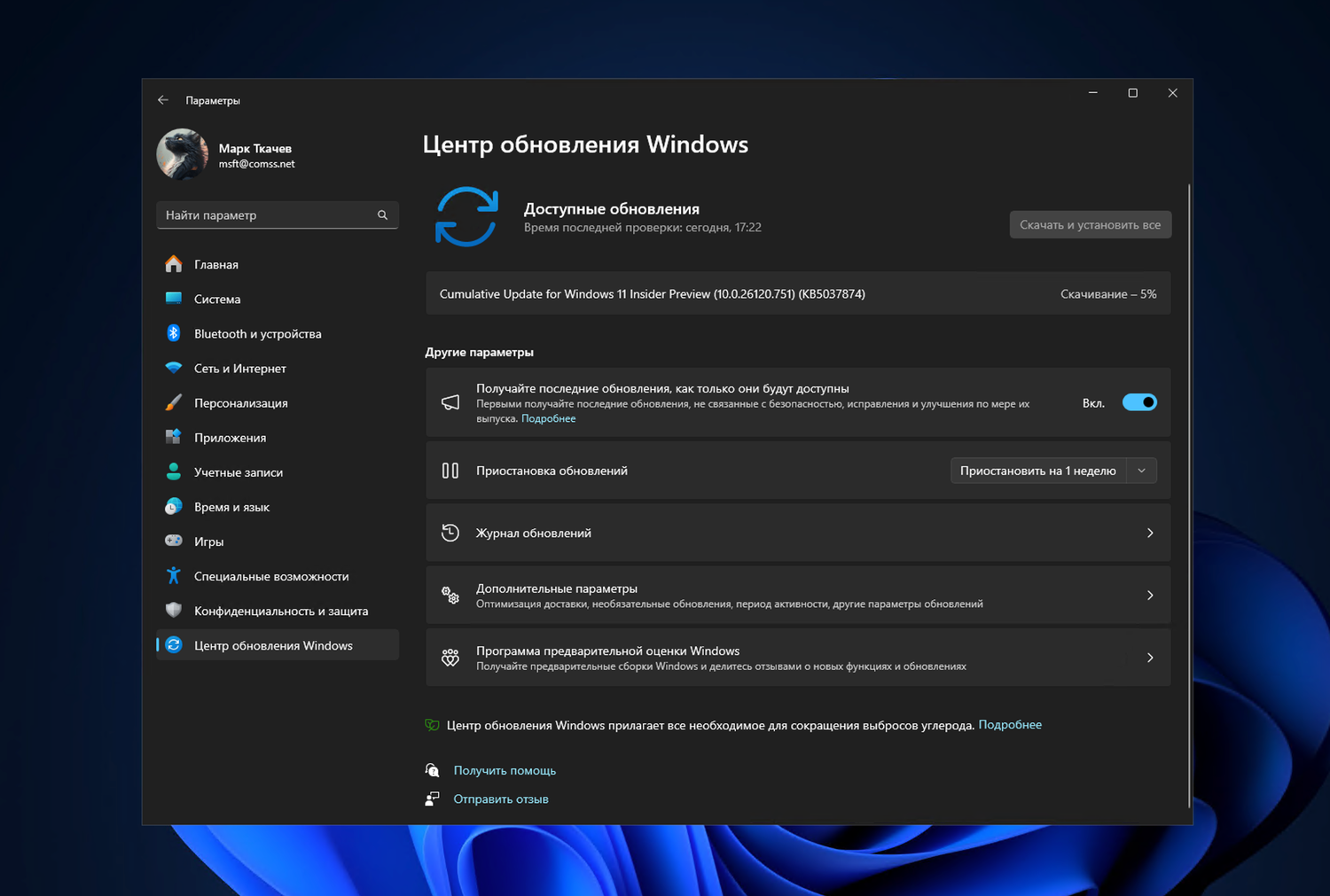Screen dimensions: 1330x896
Task: Click the Доступные обновления heading
Action: coord(612,208)
